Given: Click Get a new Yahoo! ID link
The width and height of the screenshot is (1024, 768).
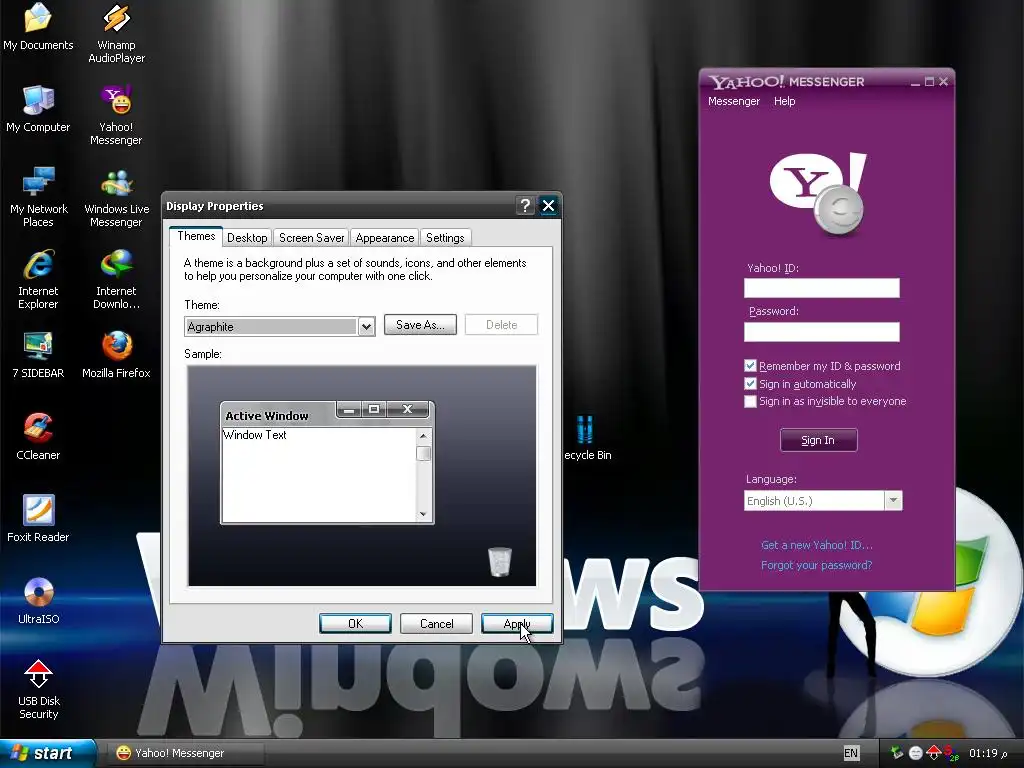Looking at the screenshot, I should click(816, 545).
